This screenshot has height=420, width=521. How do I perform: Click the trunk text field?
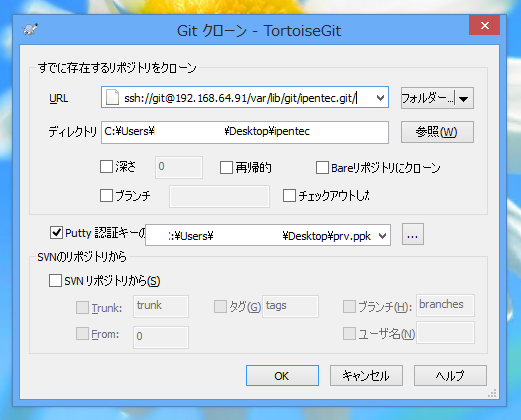[161, 306]
